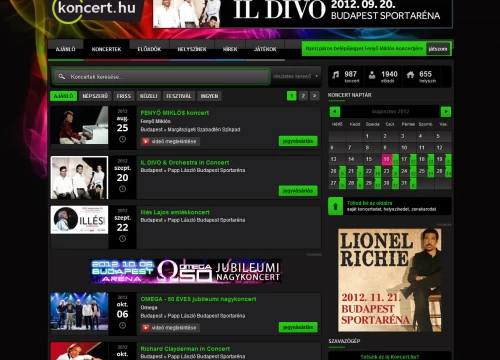Screen dimensions: 500x360
Task: Open the HELYSZÍNEK navigation tab
Action: tap(192, 49)
